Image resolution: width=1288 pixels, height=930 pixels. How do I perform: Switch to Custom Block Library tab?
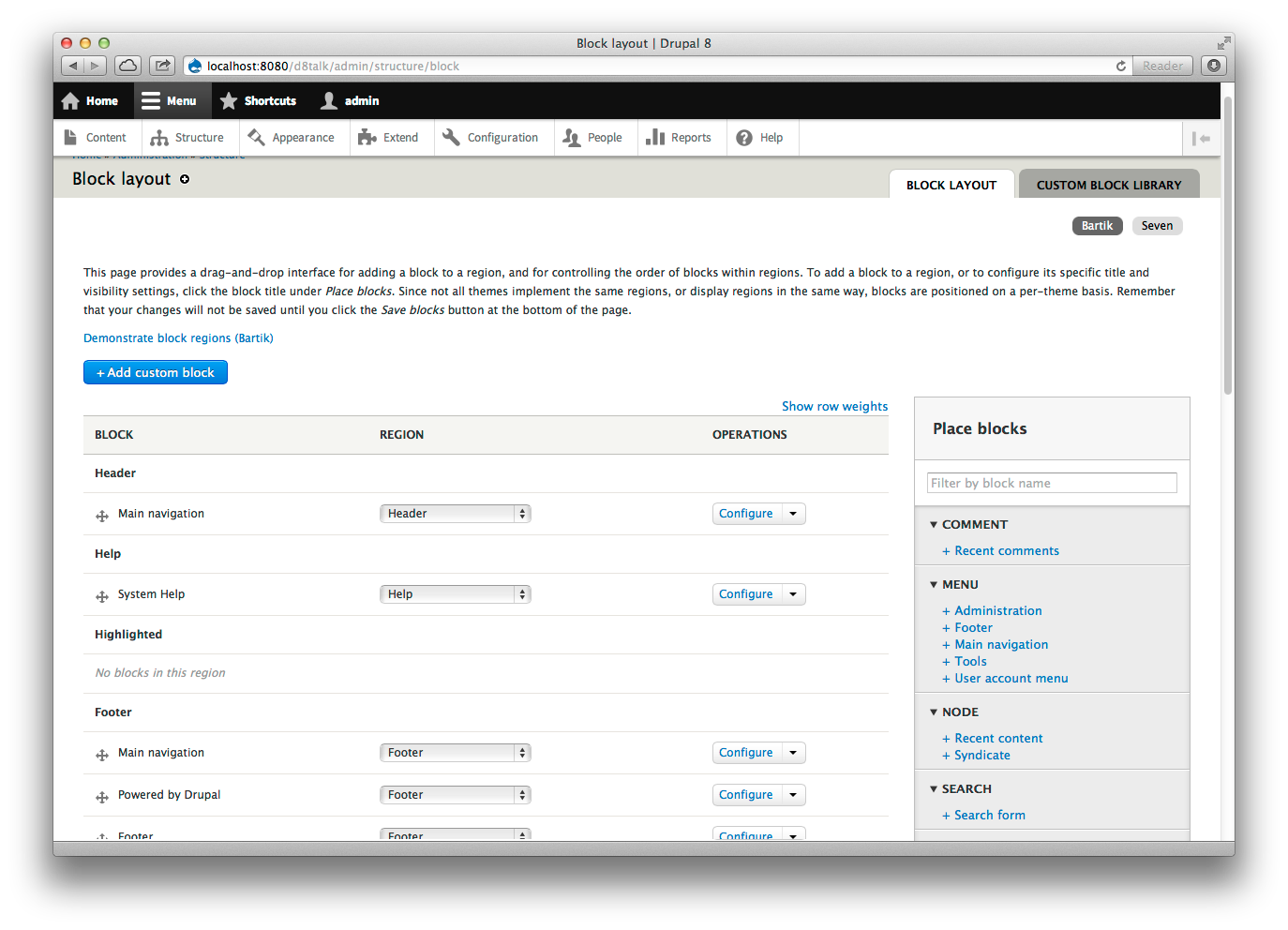[x=1108, y=186]
